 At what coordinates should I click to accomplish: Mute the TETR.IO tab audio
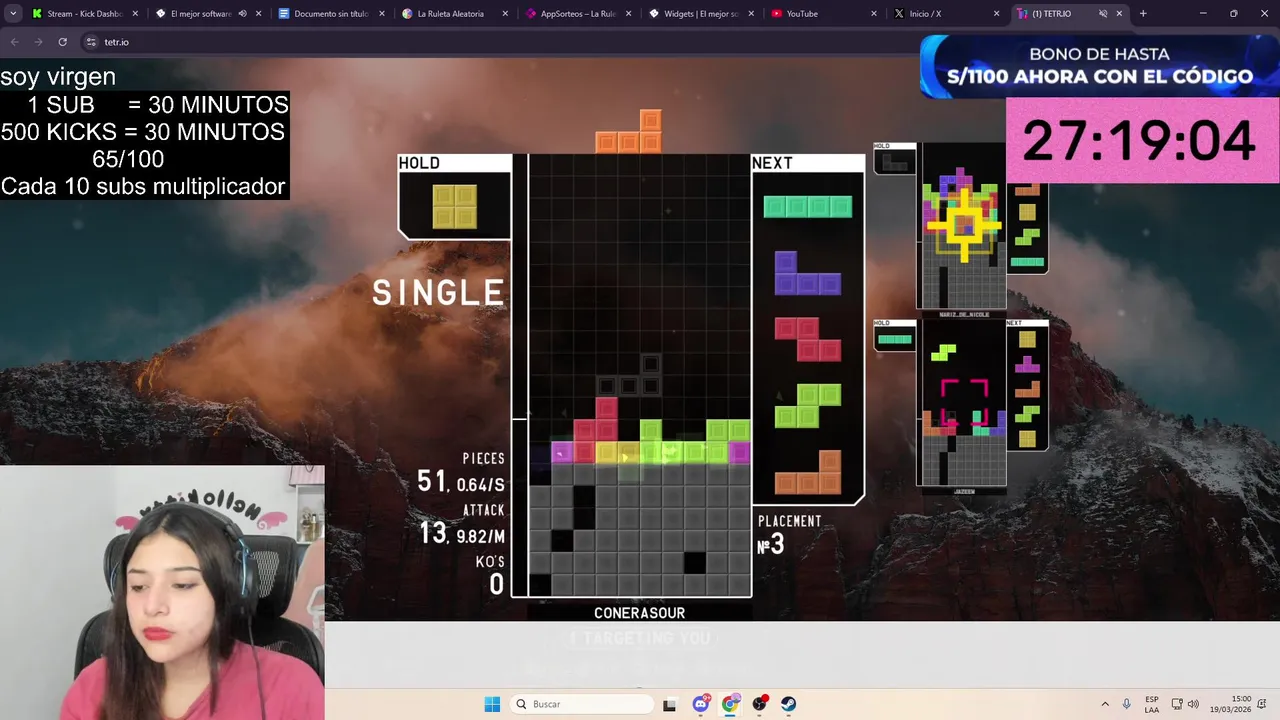click(1103, 14)
